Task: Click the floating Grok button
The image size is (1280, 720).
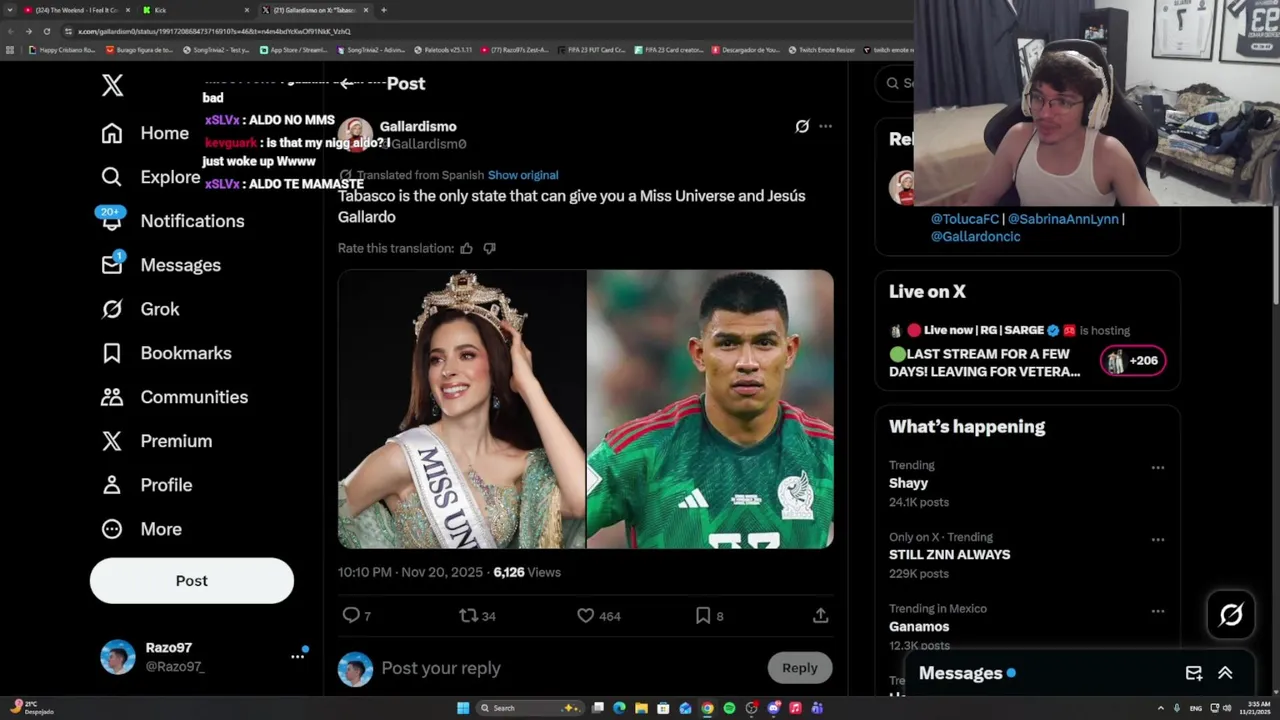Action: pos(1231,615)
